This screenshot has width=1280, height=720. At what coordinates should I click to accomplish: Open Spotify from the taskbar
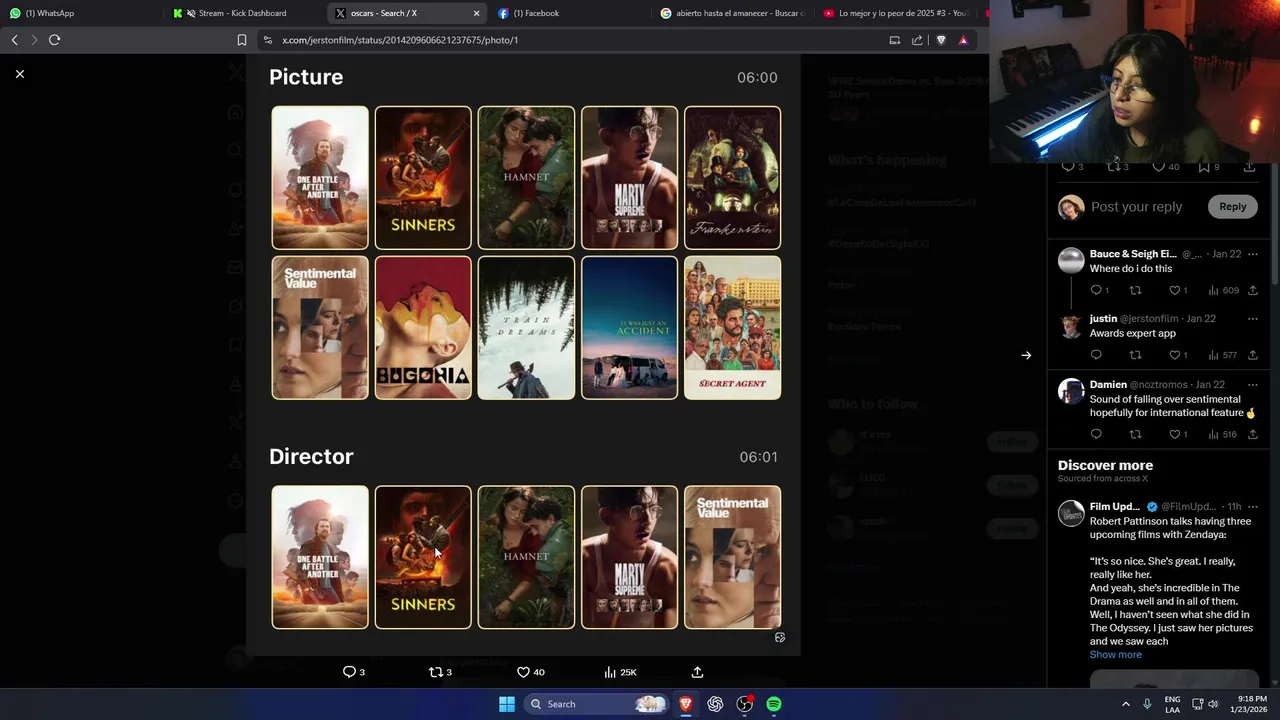[774, 704]
